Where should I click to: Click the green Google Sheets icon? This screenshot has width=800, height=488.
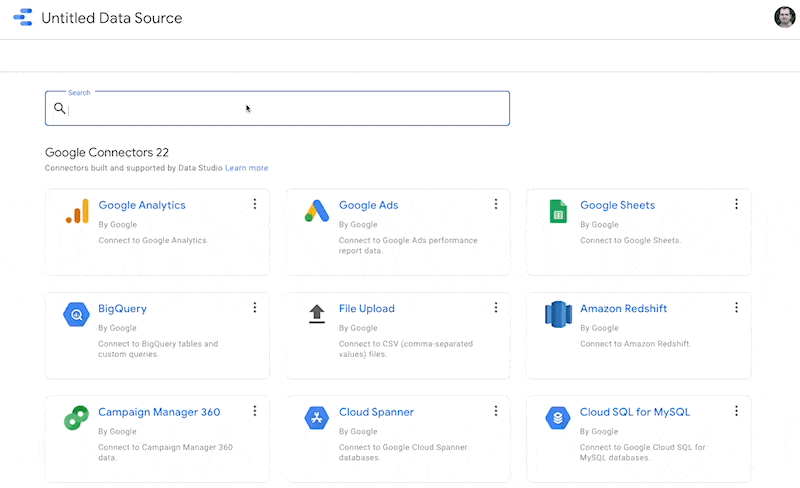(558, 211)
